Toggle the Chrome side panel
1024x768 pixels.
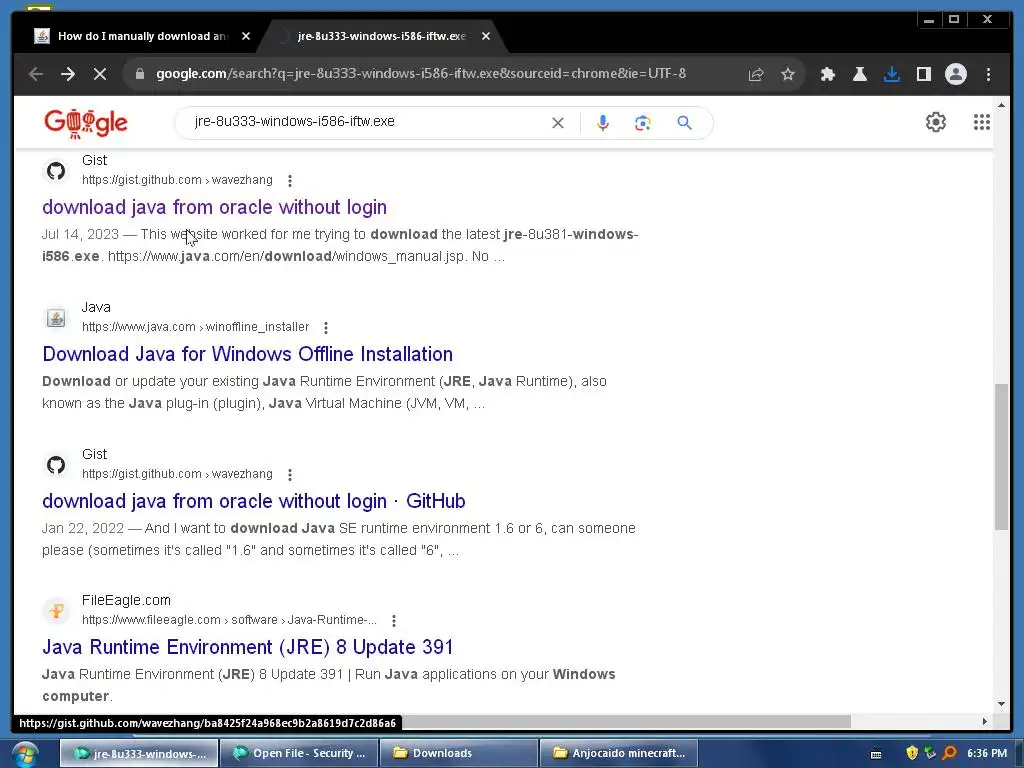point(923,74)
